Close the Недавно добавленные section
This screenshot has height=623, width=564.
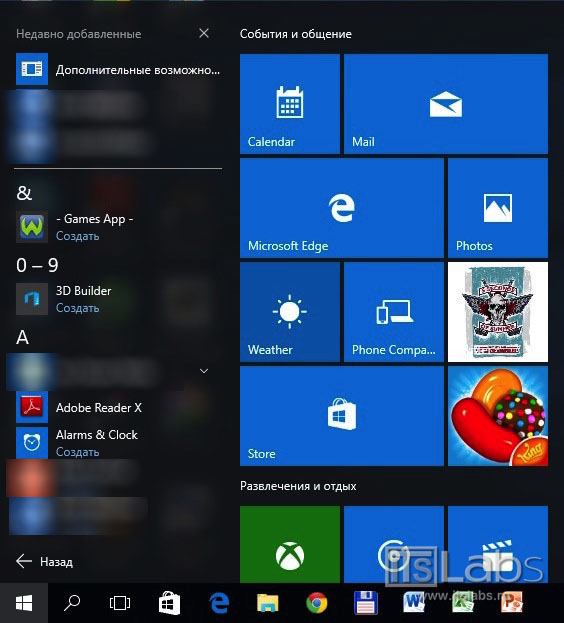coord(204,33)
